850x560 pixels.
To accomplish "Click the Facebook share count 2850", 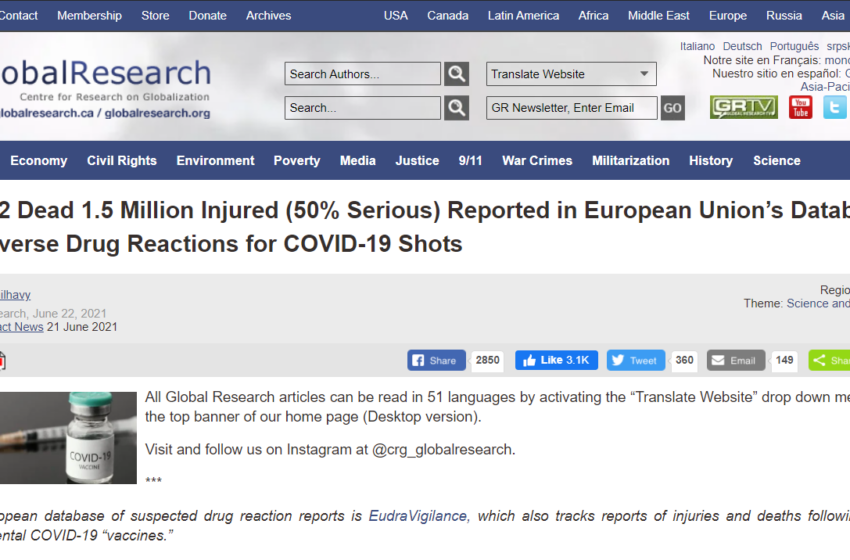I will (487, 361).
